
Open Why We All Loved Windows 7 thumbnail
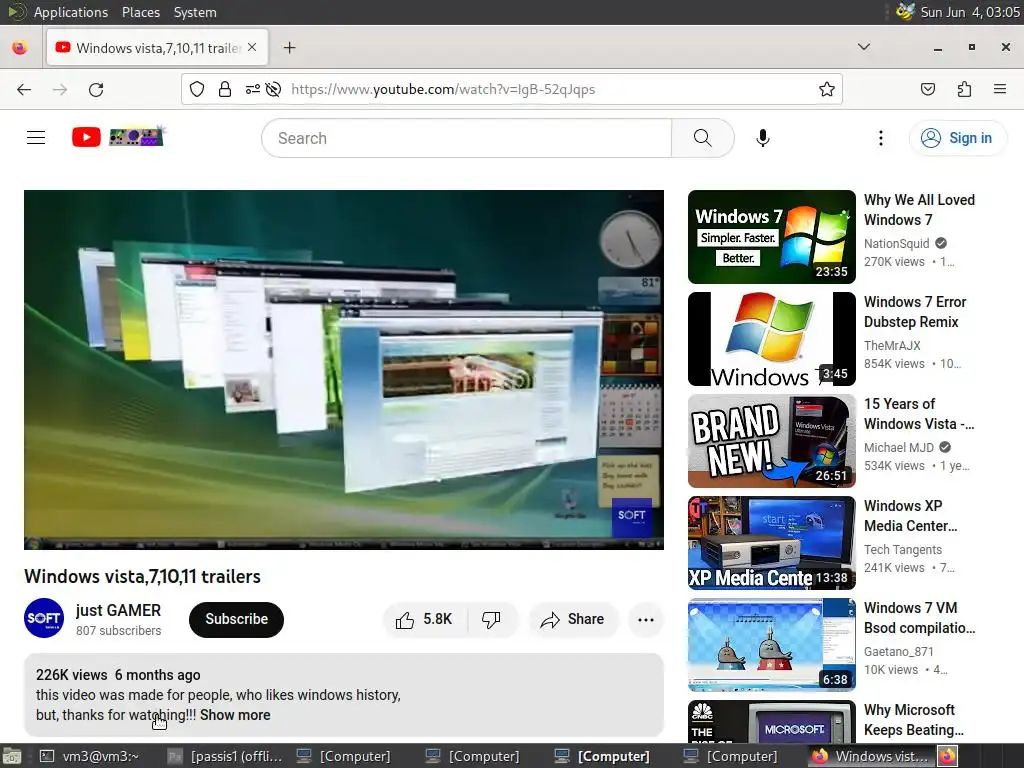coord(772,237)
